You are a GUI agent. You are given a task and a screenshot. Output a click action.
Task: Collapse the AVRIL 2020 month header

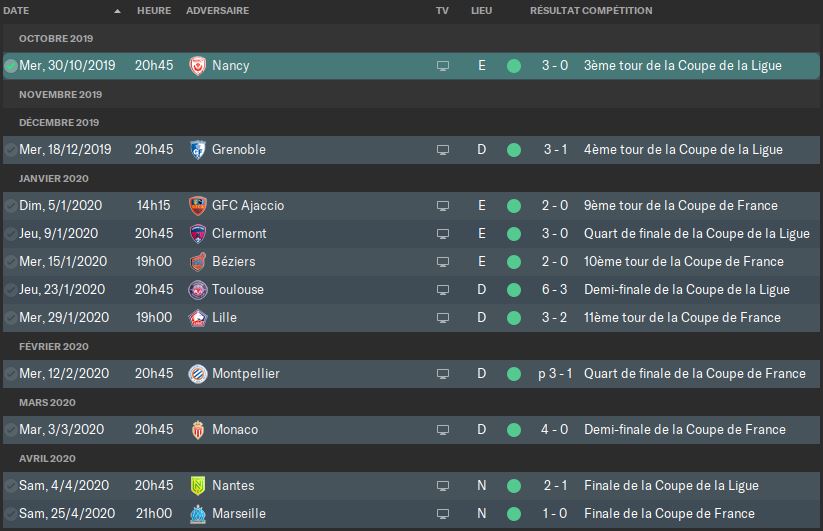click(47, 459)
